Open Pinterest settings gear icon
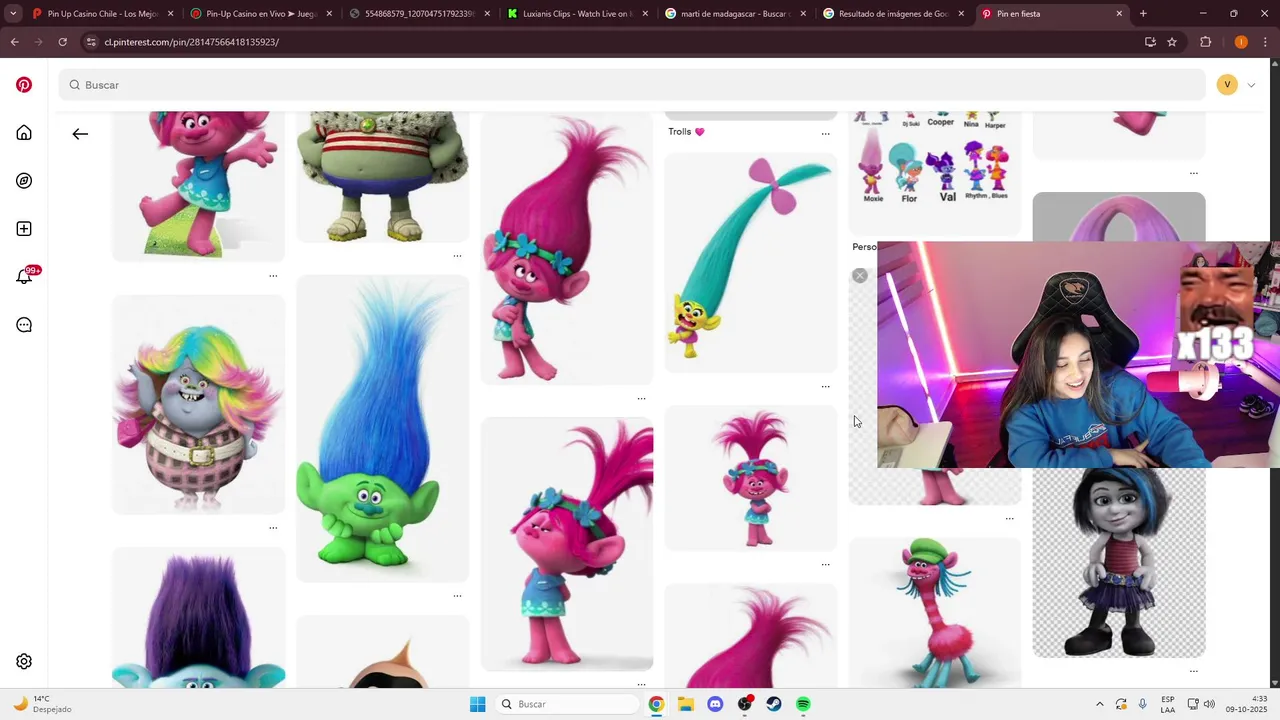 [24, 662]
